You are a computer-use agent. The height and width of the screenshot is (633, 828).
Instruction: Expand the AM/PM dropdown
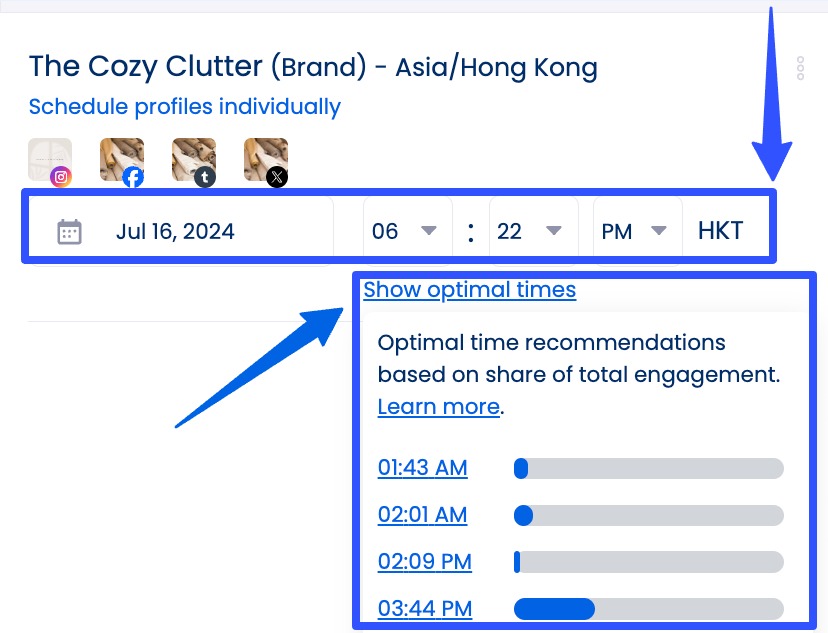(634, 231)
